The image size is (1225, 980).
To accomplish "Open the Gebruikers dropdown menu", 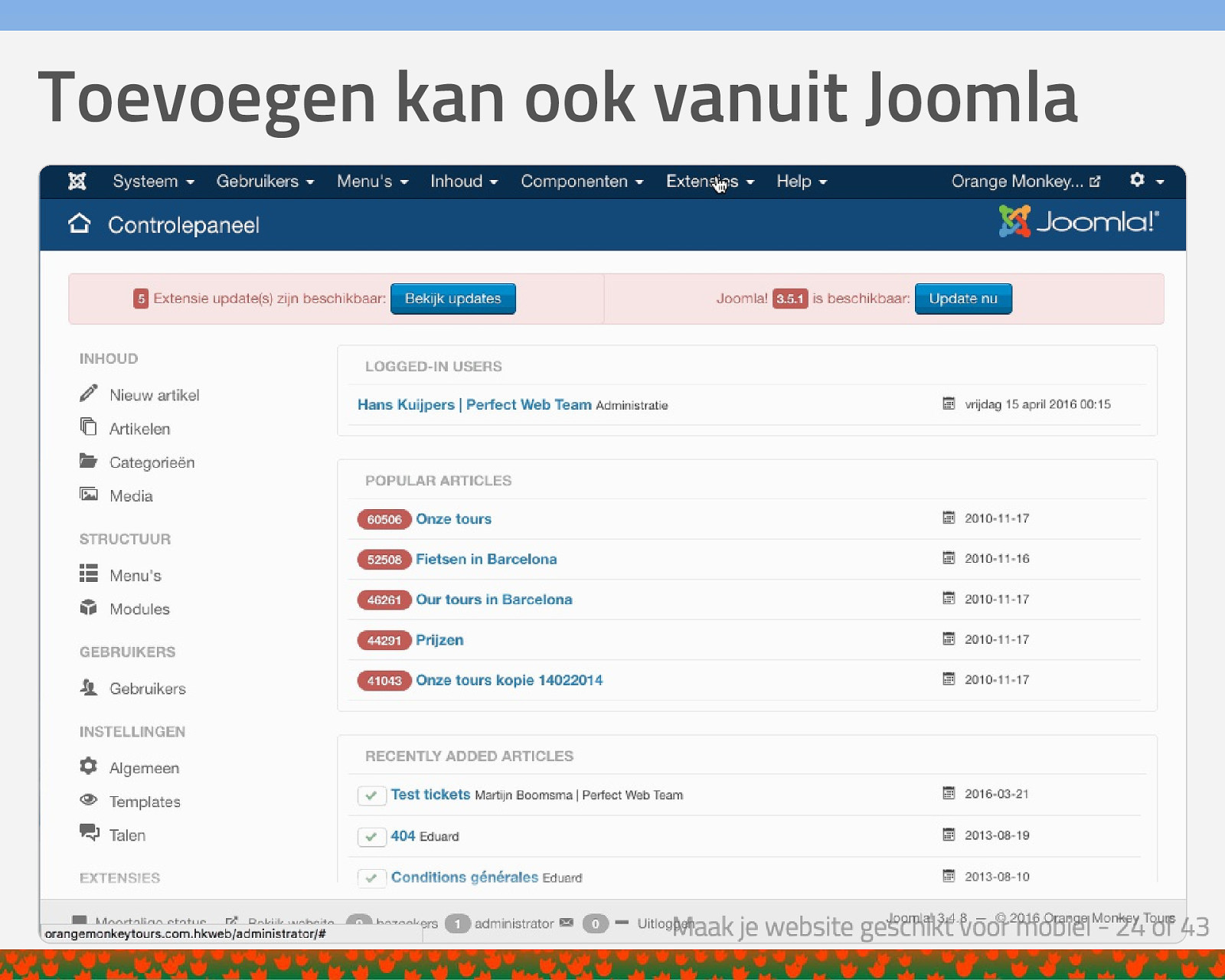I will (x=266, y=181).
